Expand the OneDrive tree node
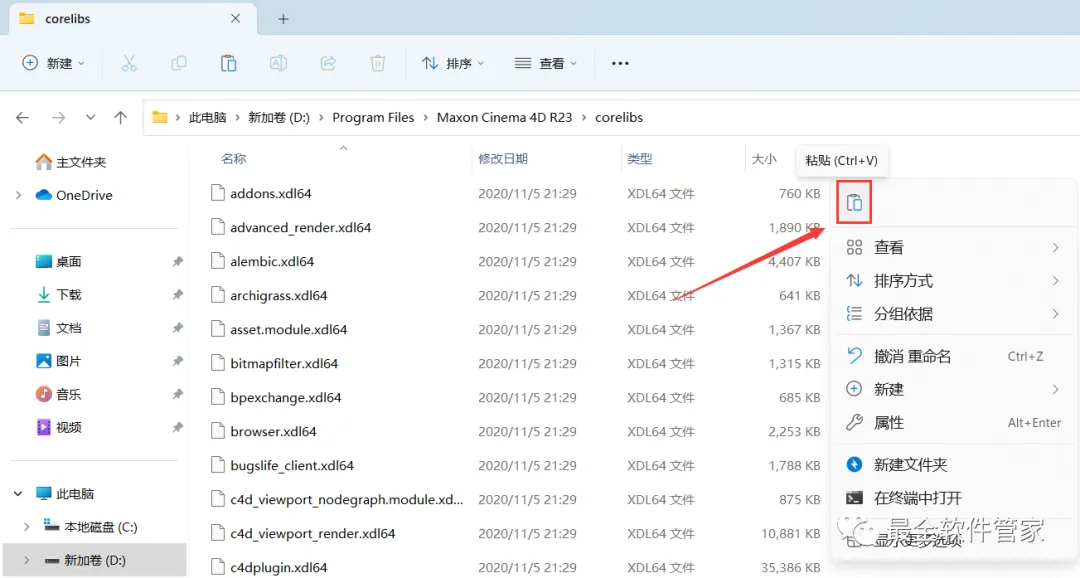 [19, 196]
